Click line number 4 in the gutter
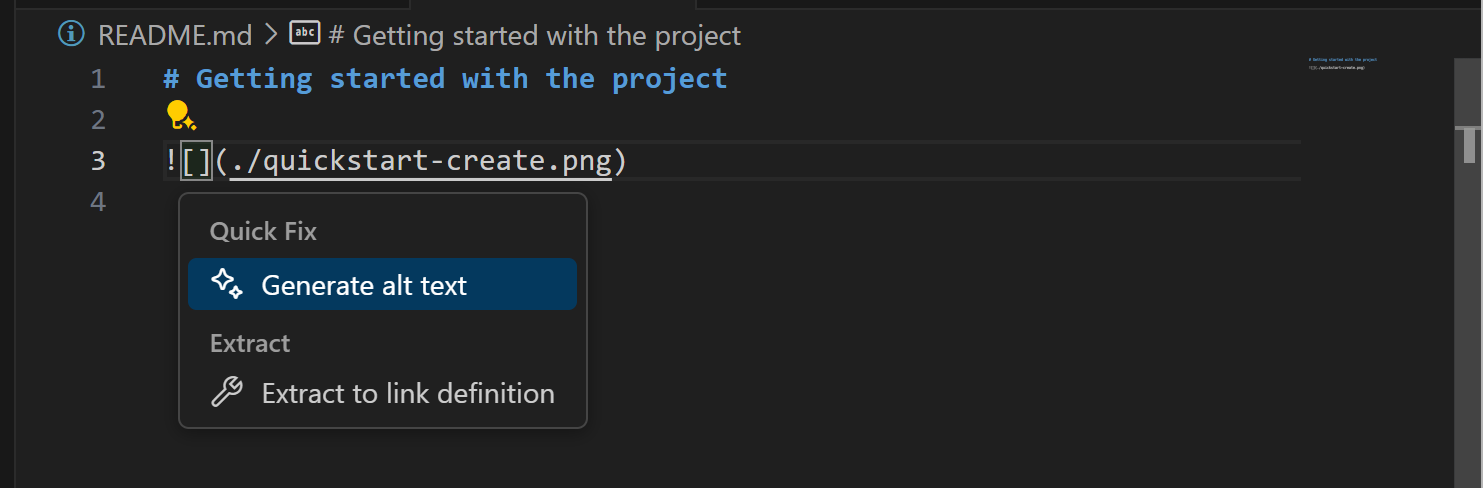 pos(97,201)
